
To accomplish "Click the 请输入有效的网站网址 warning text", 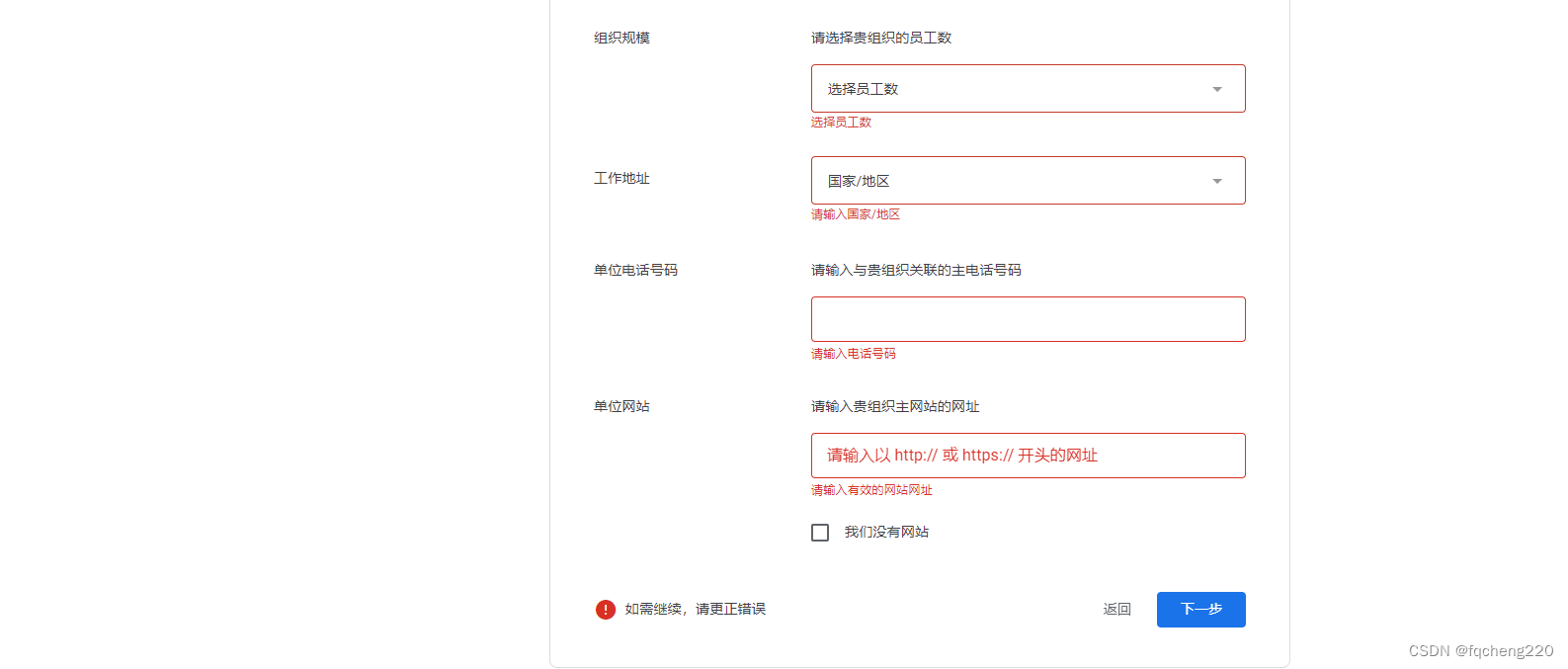I will tap(870, 490).
